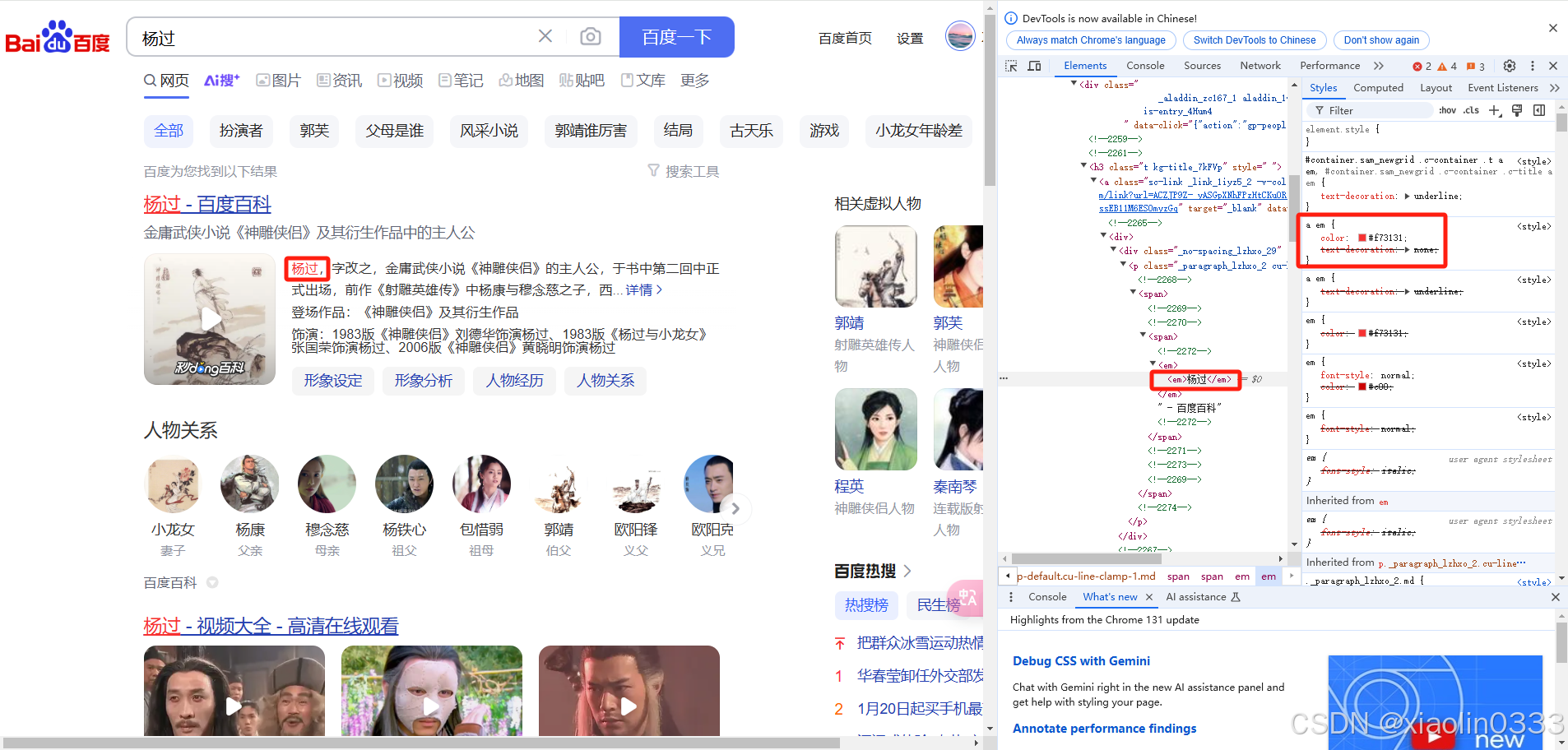
Task: Show the error count badge details
Action: [x=1422, y=67]
